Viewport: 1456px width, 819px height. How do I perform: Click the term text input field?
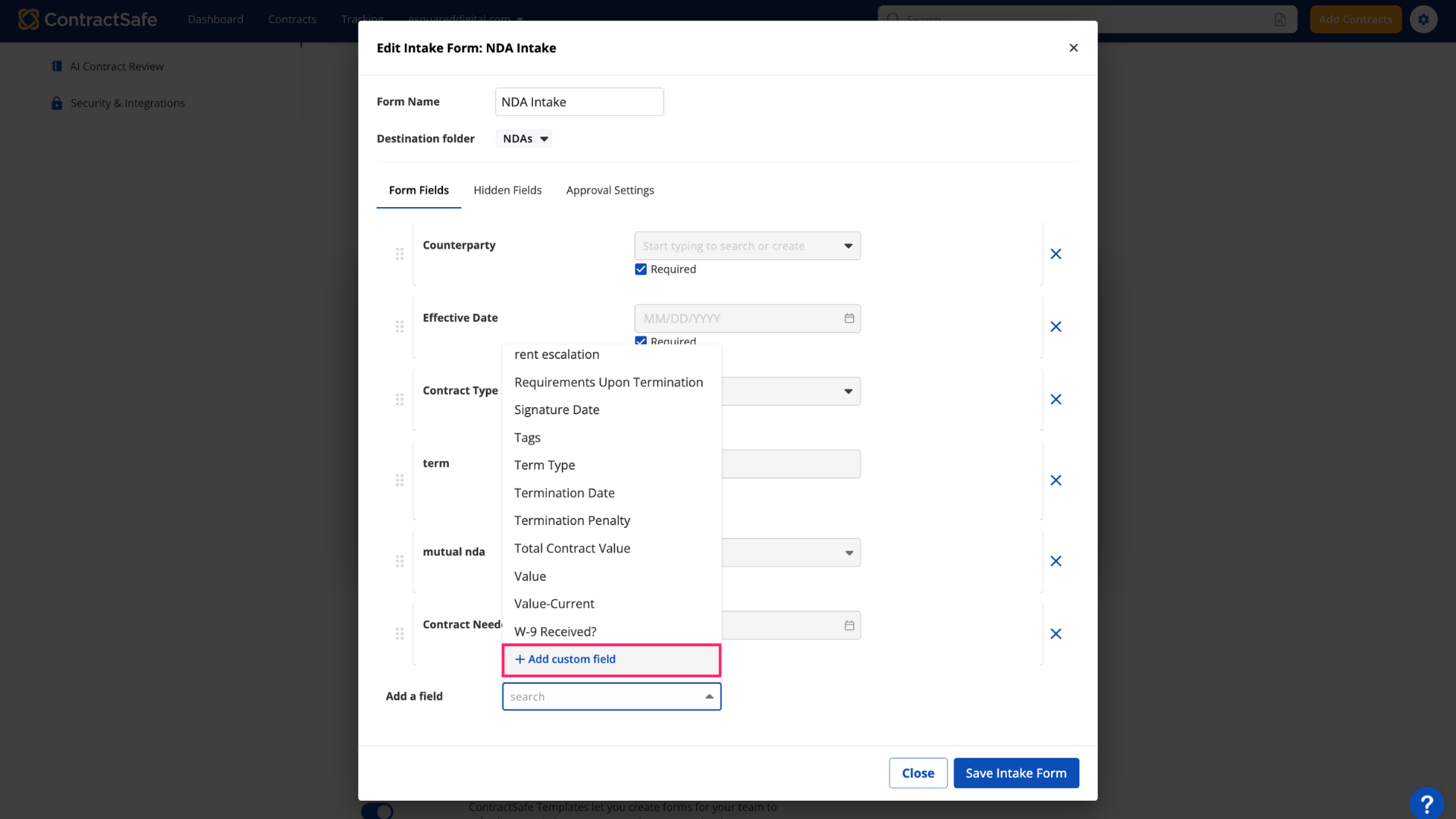click(x=791, y=464)
